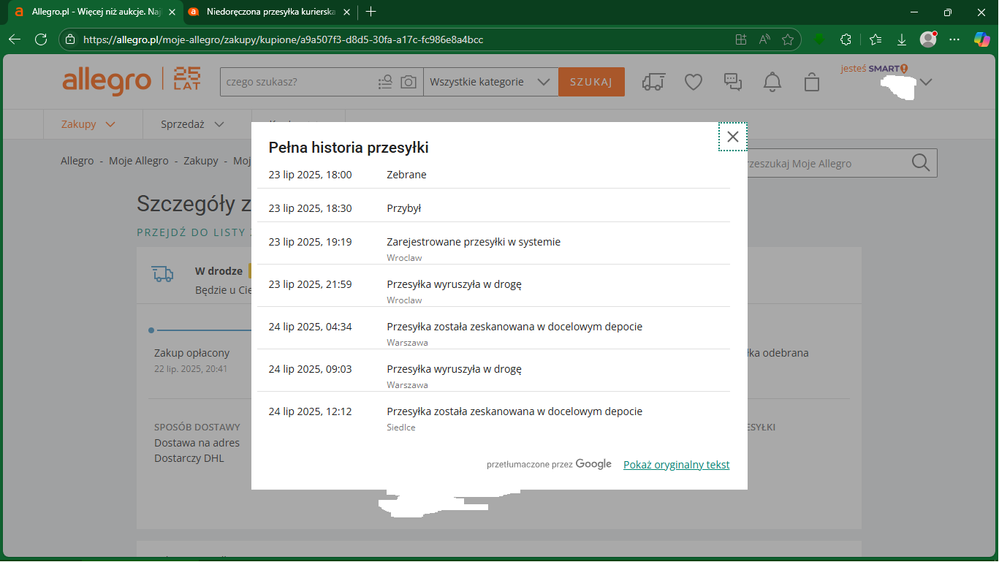Click the SZUKAJ search button
The height and width of the screenshot is (562, 999).
tap(591, 82)
